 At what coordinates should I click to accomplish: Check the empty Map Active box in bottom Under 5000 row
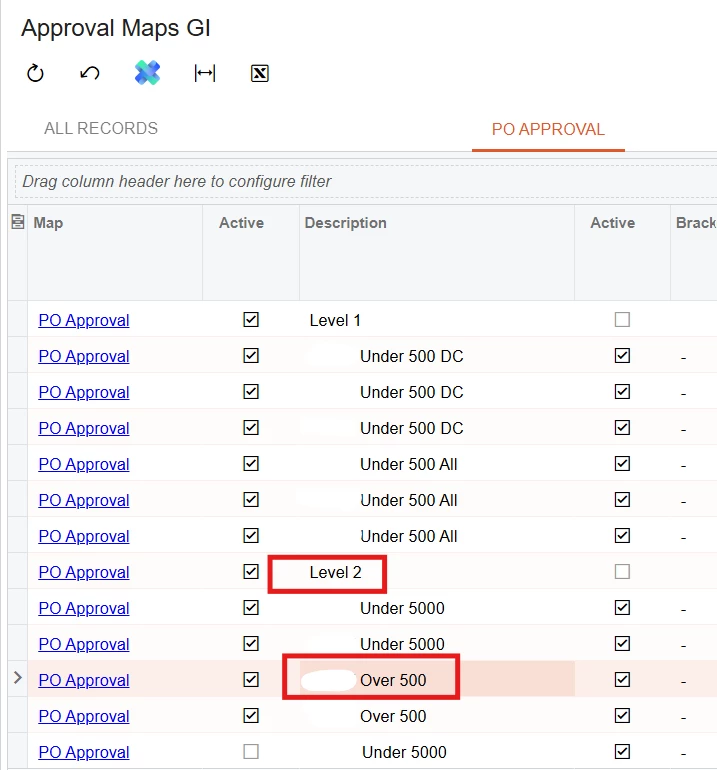tap(251, 751)
